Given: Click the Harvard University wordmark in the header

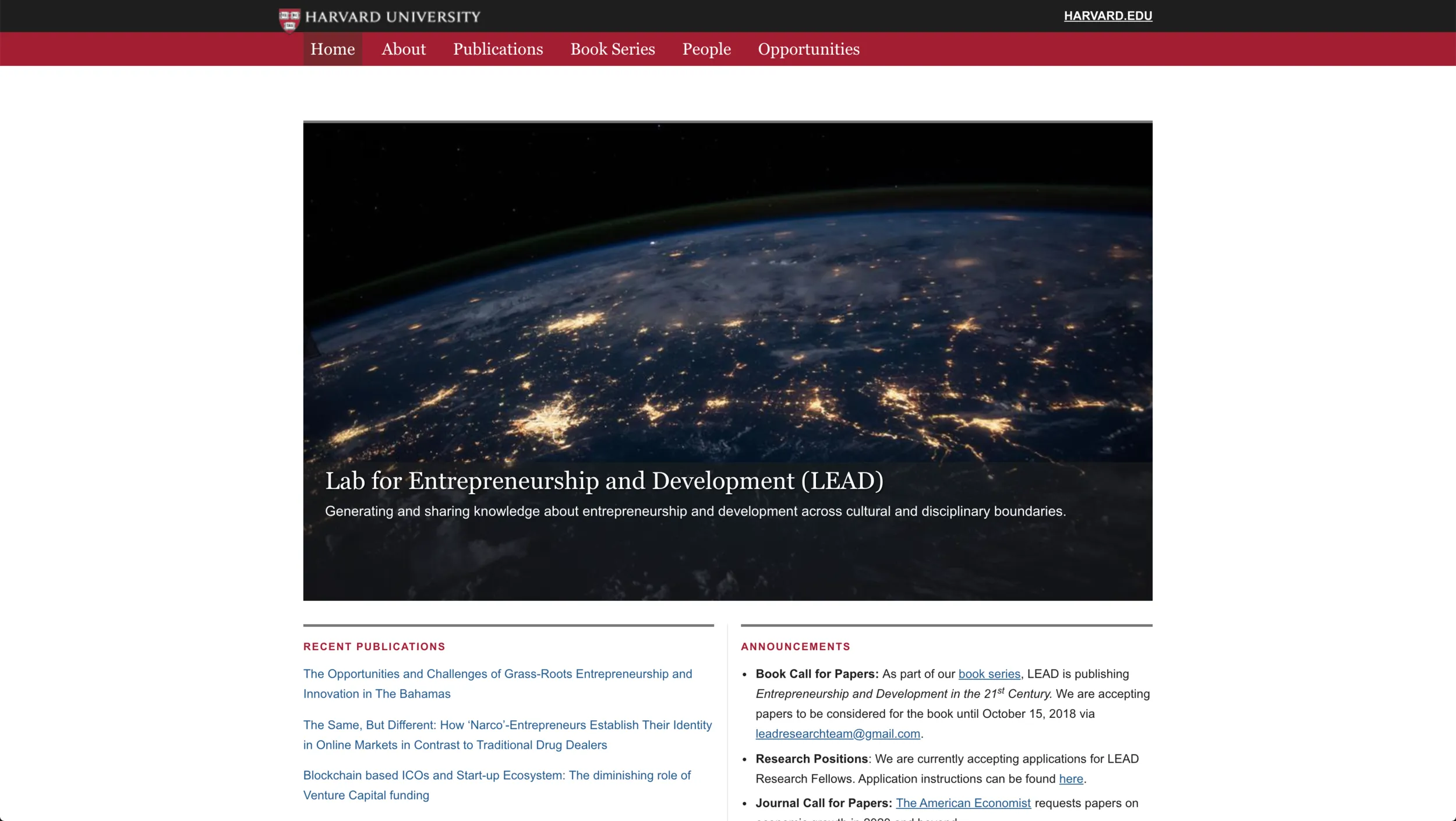Looking at the screenshot, I should click(393, 17).
